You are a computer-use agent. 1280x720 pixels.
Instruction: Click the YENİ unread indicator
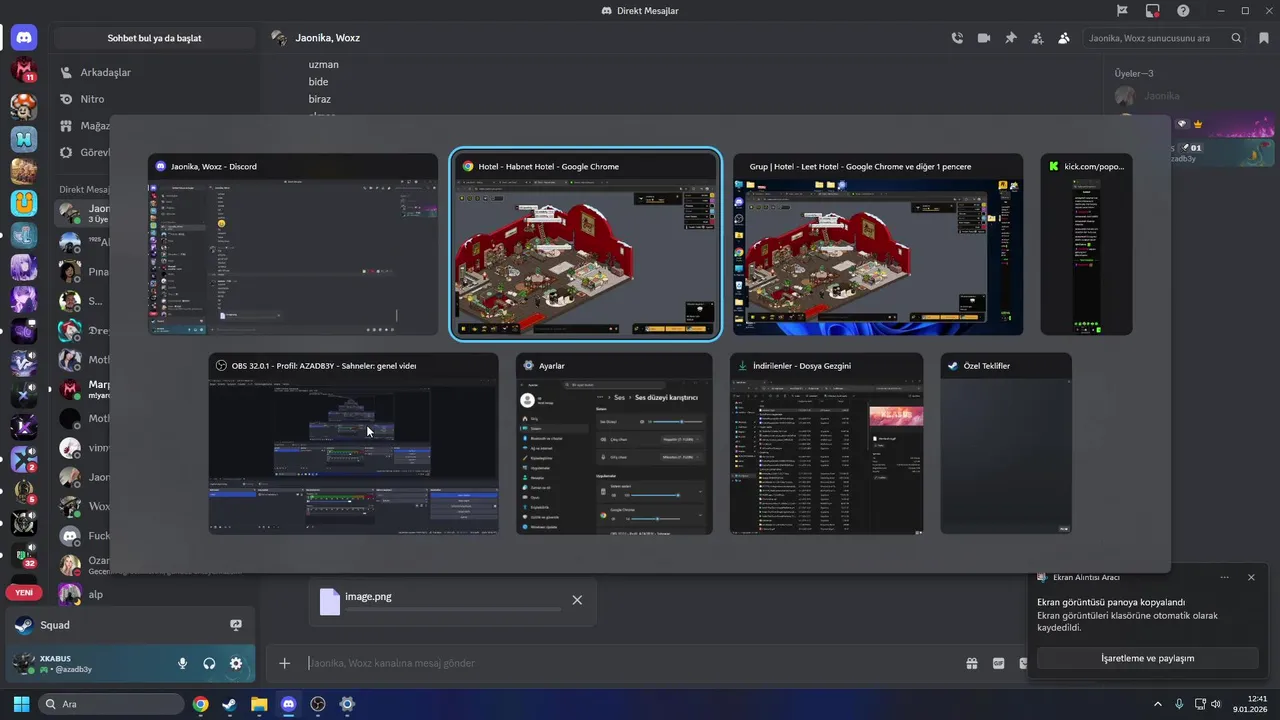click(24, 593)
